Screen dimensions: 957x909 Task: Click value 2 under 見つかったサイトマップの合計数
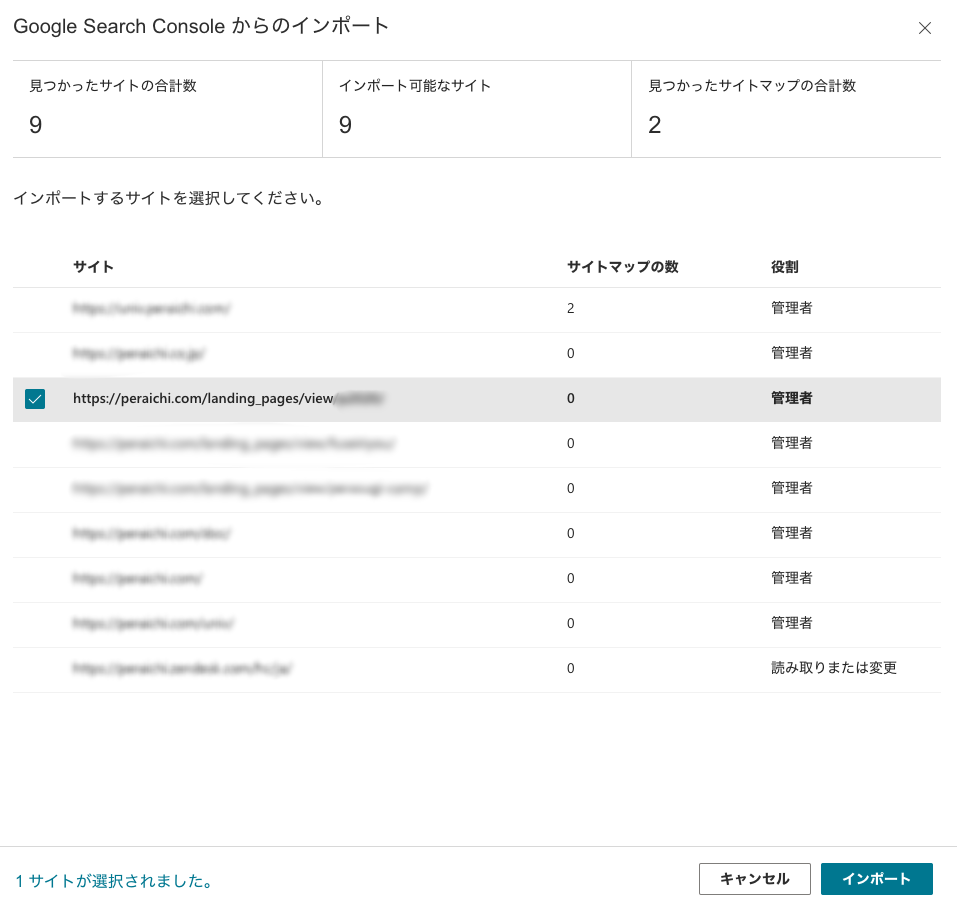[655, 125]
